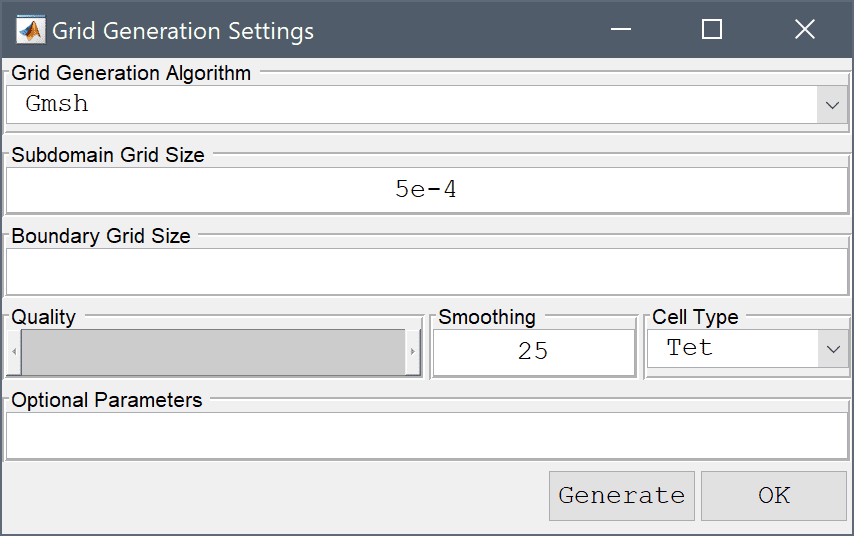The image size is (854, 536).
Task: Click the Smoothing panel label
Action: pos(487,317)
